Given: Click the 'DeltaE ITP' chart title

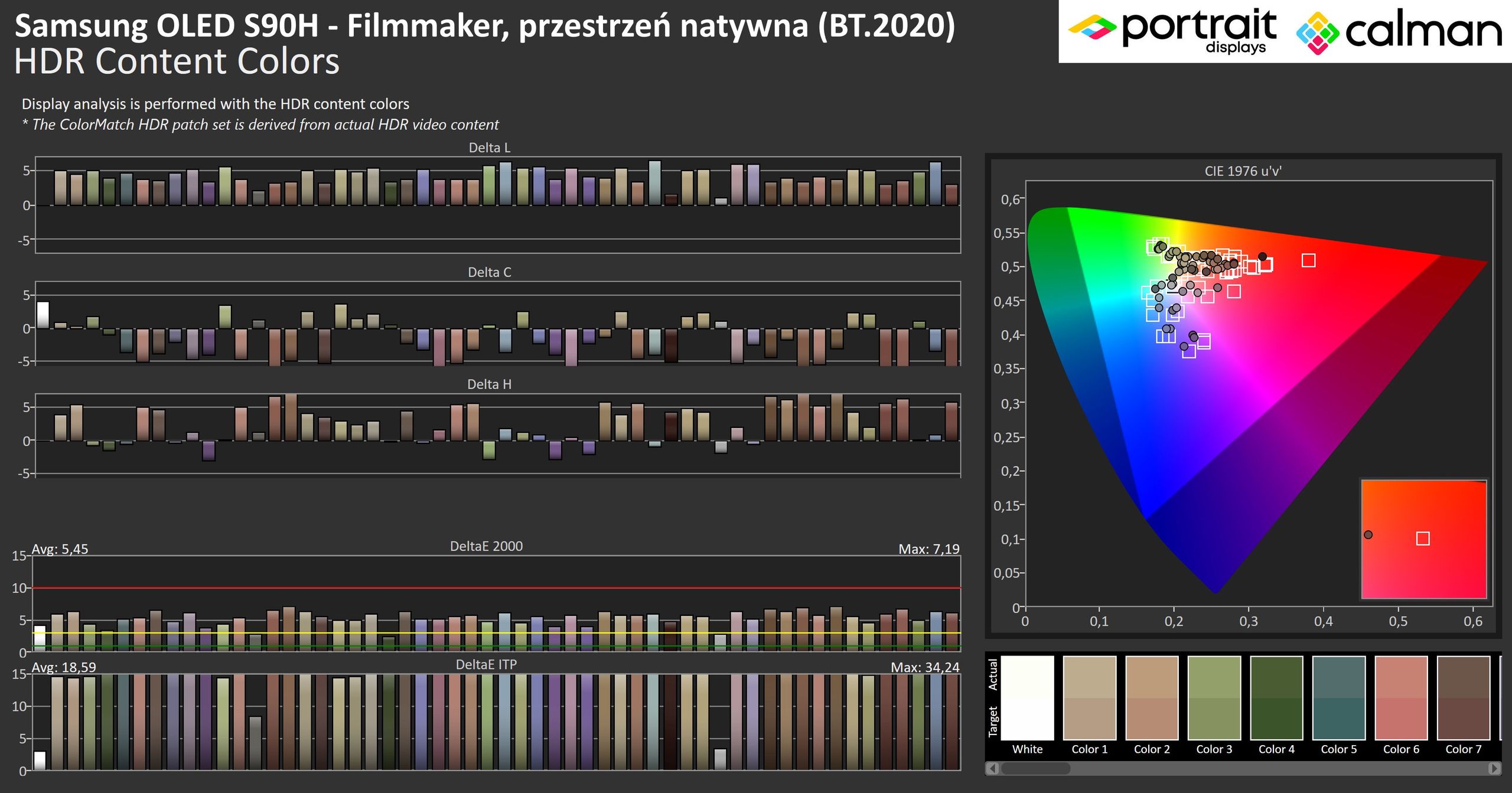Looking at the screenshot, I should coord(486,664).
